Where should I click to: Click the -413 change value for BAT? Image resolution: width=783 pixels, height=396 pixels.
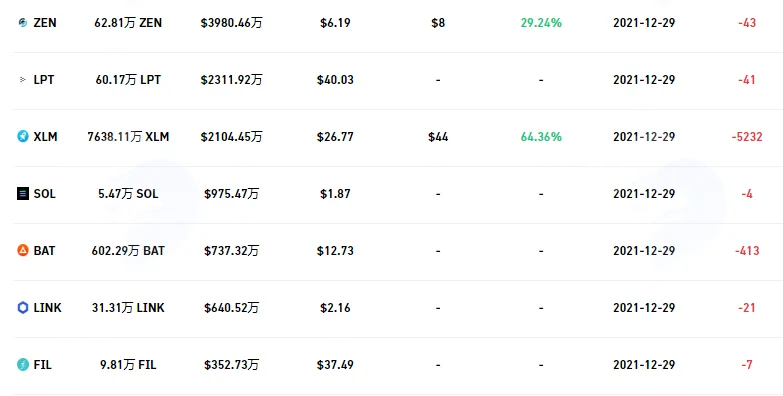pos(747,251)
